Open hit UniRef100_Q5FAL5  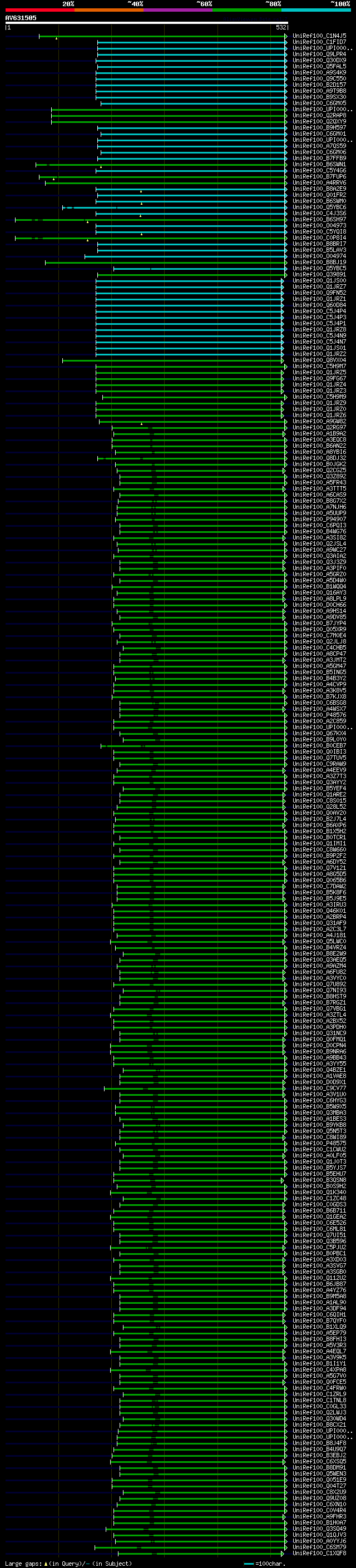(319, 66)
